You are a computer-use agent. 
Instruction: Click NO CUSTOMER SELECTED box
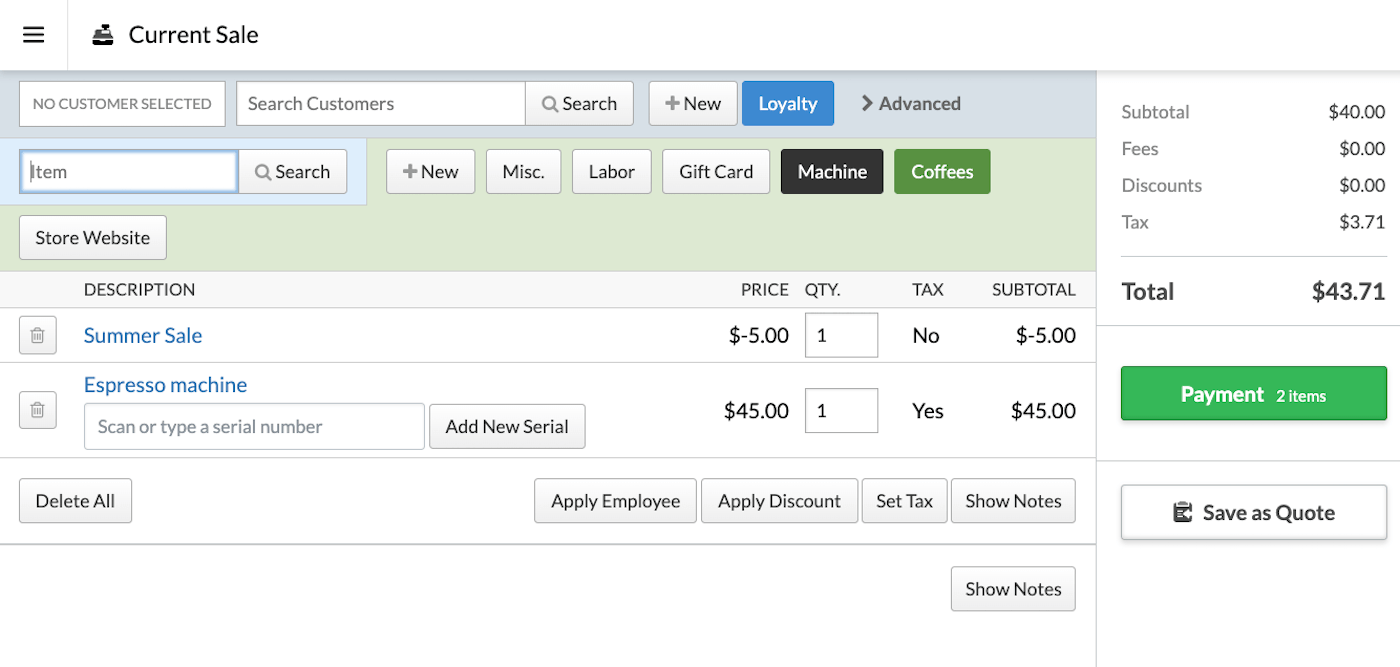(x=122, y=104)
